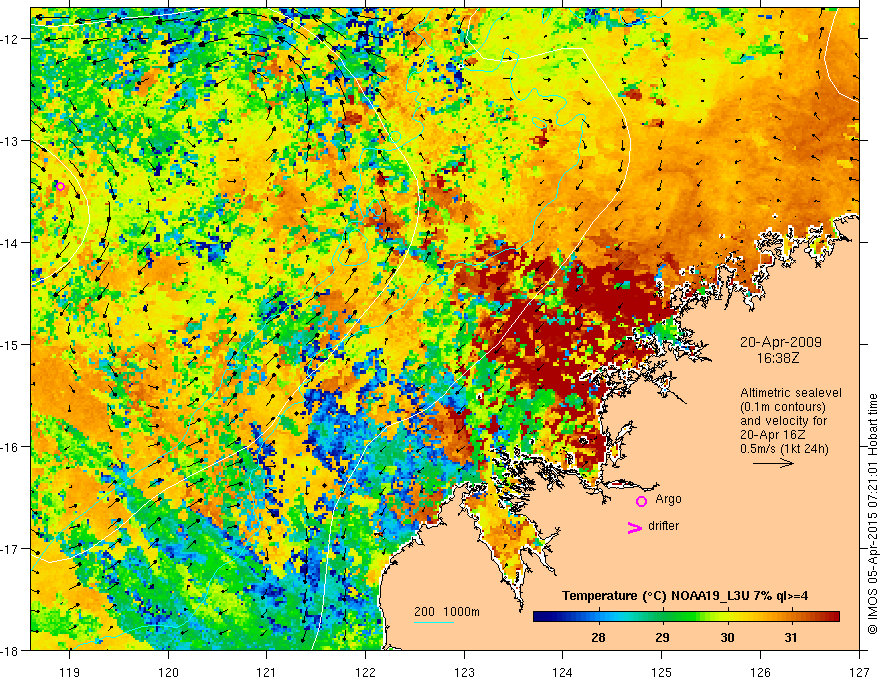Click the dark red end of temperature scale
Image resolution: width=880 pixels, height=680 pixels.
tap(833, 616)
